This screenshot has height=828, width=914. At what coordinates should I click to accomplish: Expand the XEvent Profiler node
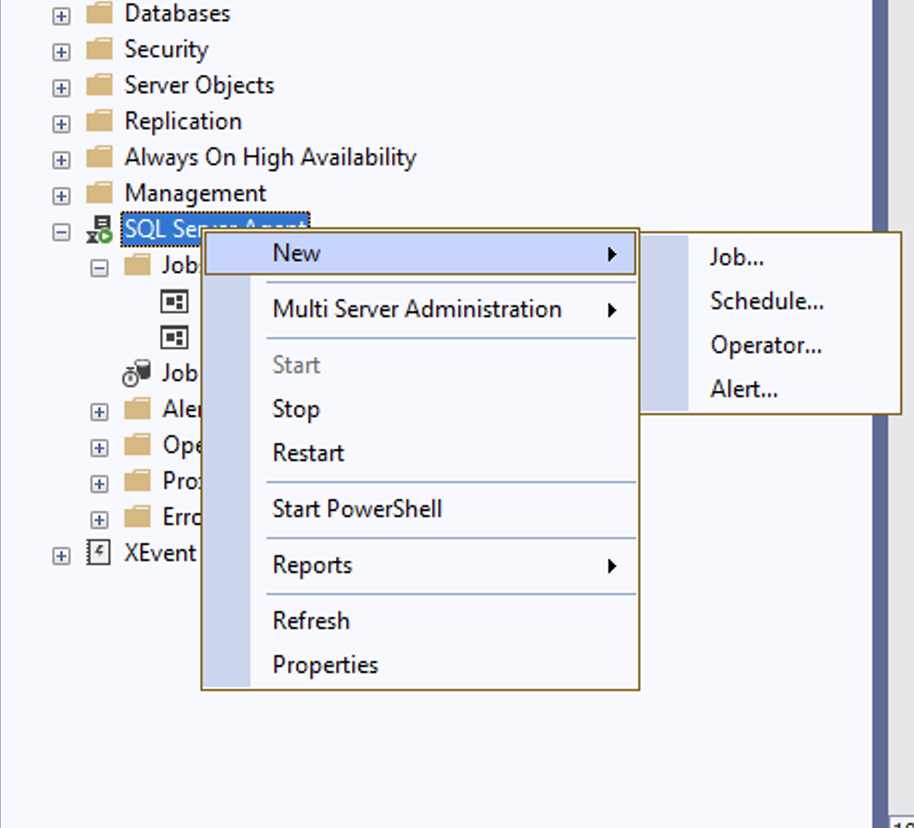pyautogui.click(x=61, y=556)
